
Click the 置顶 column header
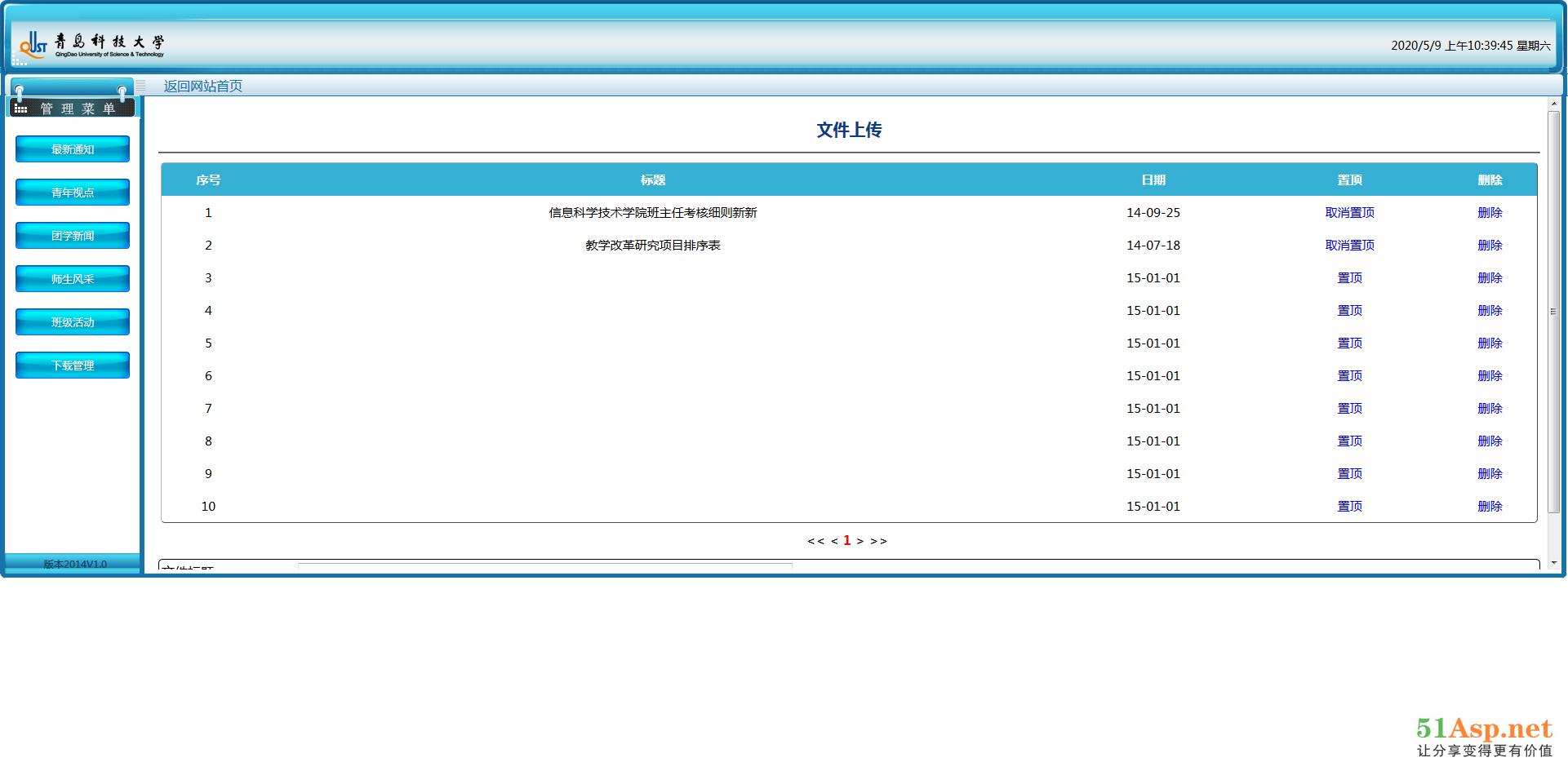click(1349, 179)
